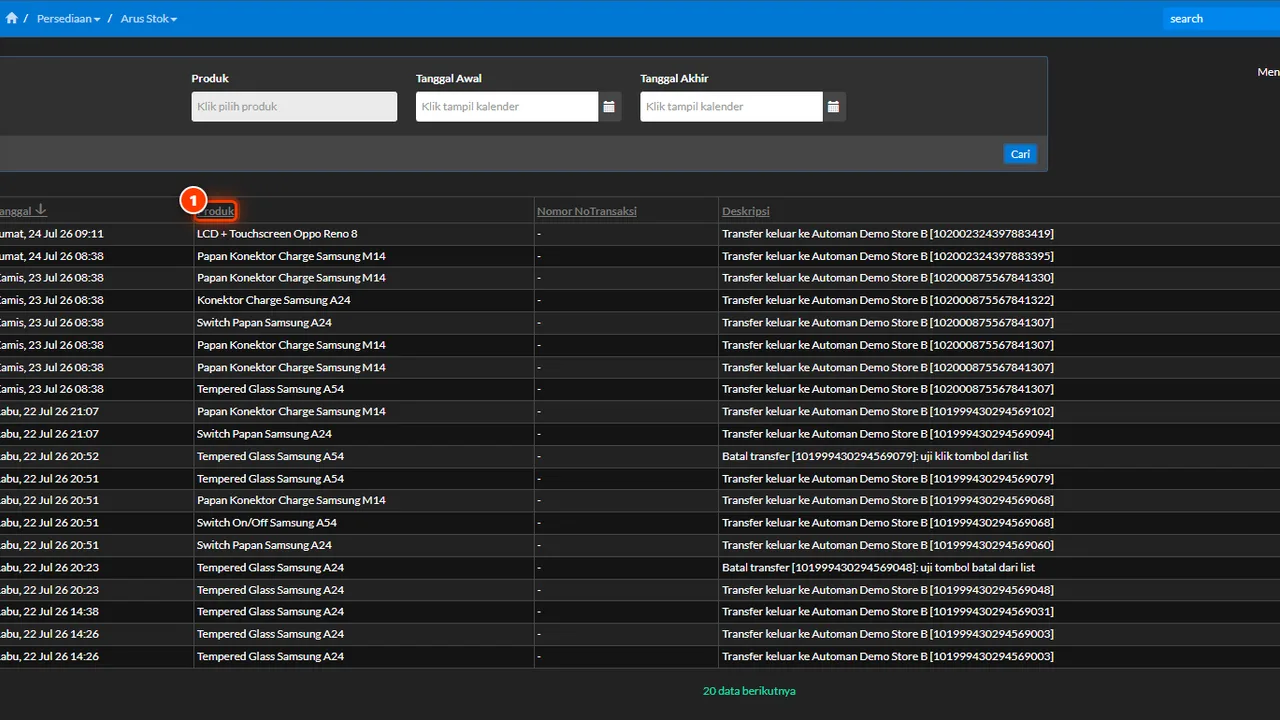Image resolution: width=1280 pixels, height=720 pixels.
Task: Click Tanggal Awal label
Action: pos(449,79)
